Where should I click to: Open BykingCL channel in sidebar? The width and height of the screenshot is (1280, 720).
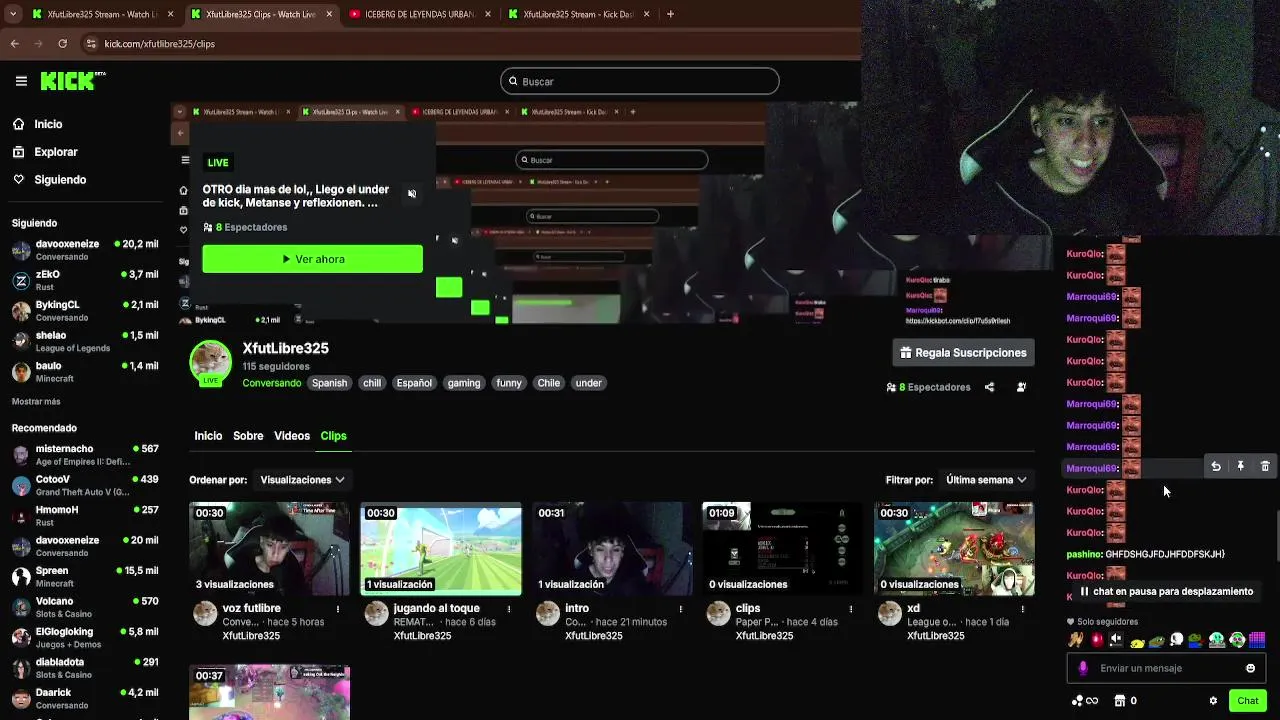pos(84,311)
